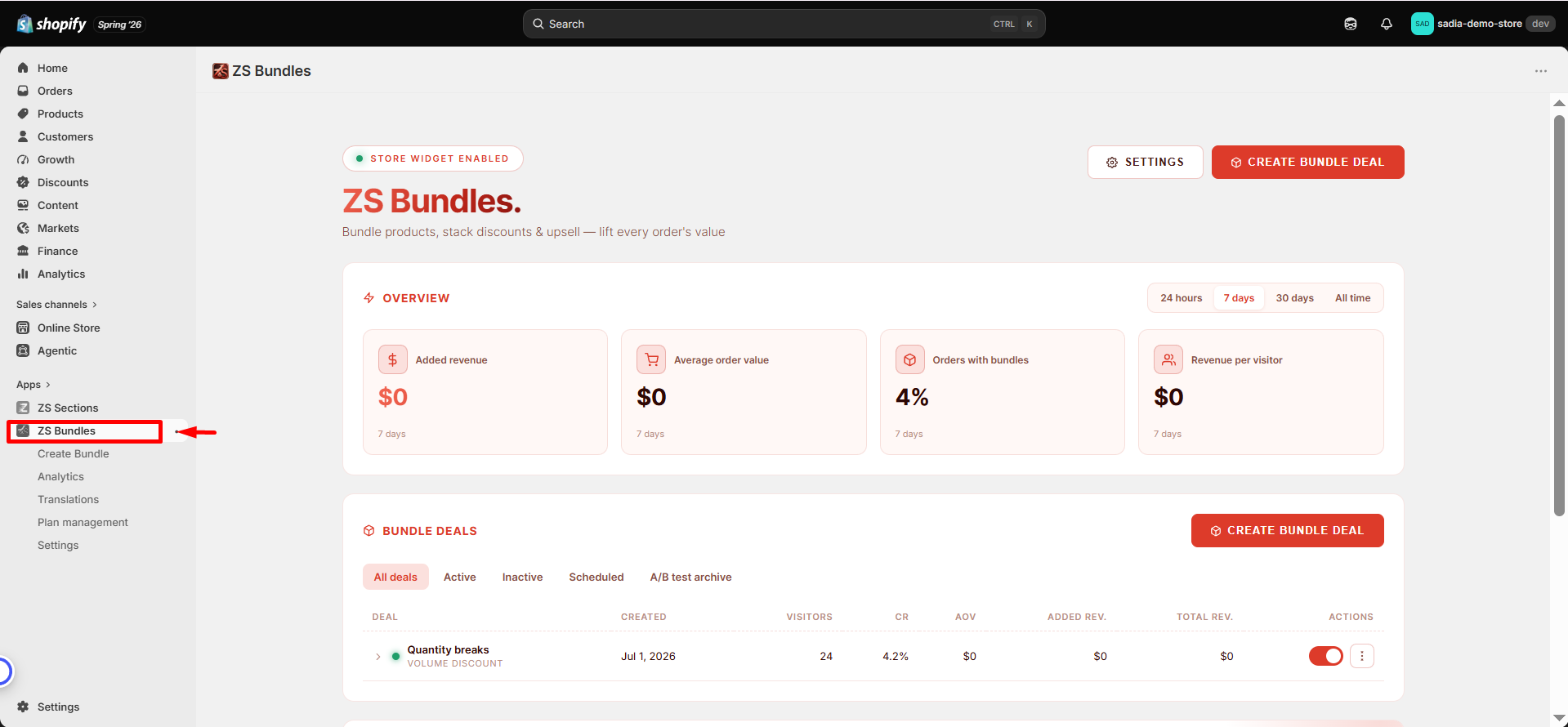Click the Agentic channel icon in sidebar
1568x727 pixels.
click(x=23, y=350)
